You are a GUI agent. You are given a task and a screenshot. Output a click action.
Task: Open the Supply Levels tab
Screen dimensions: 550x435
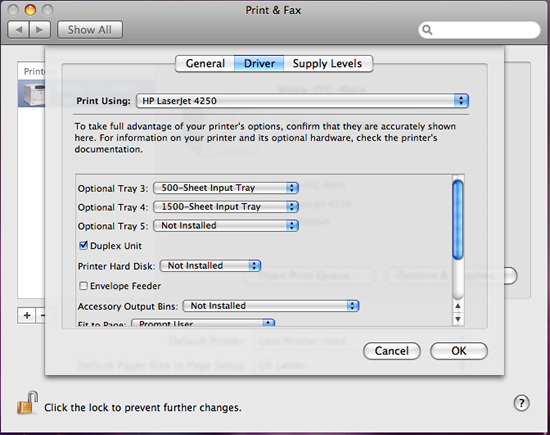tap(328, 63)
